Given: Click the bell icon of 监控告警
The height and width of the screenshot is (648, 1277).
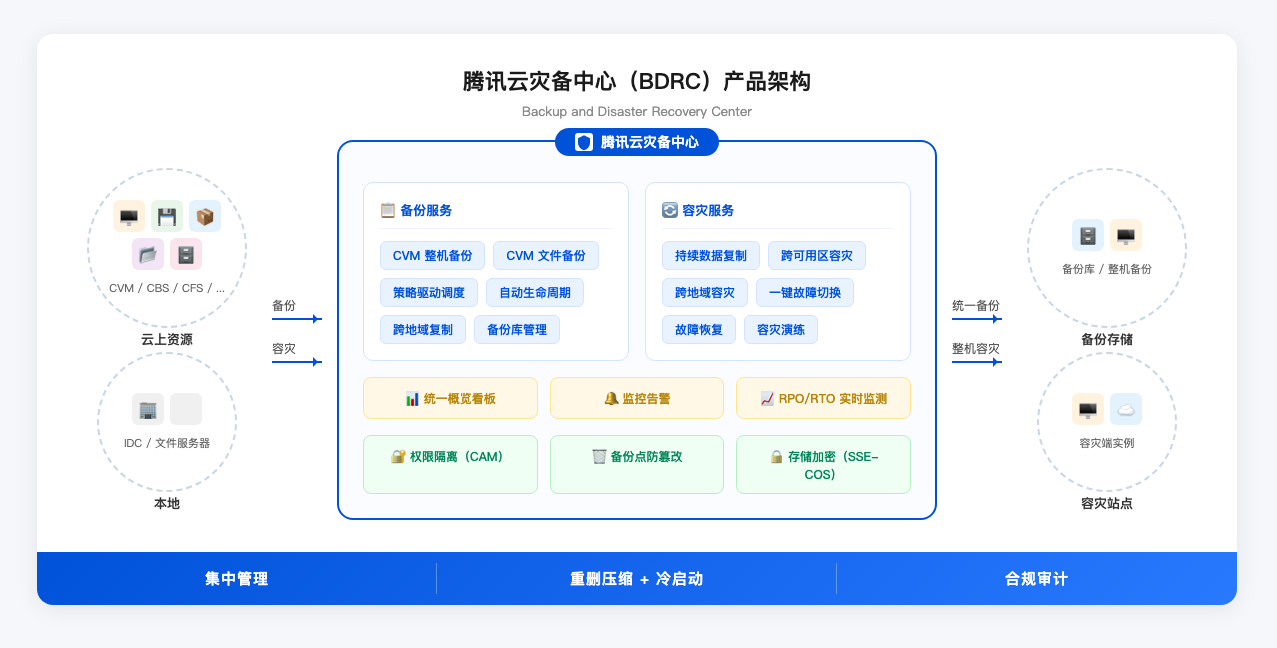Looking at the screenshot, I should pyautogui.click(x=611, y=398).
